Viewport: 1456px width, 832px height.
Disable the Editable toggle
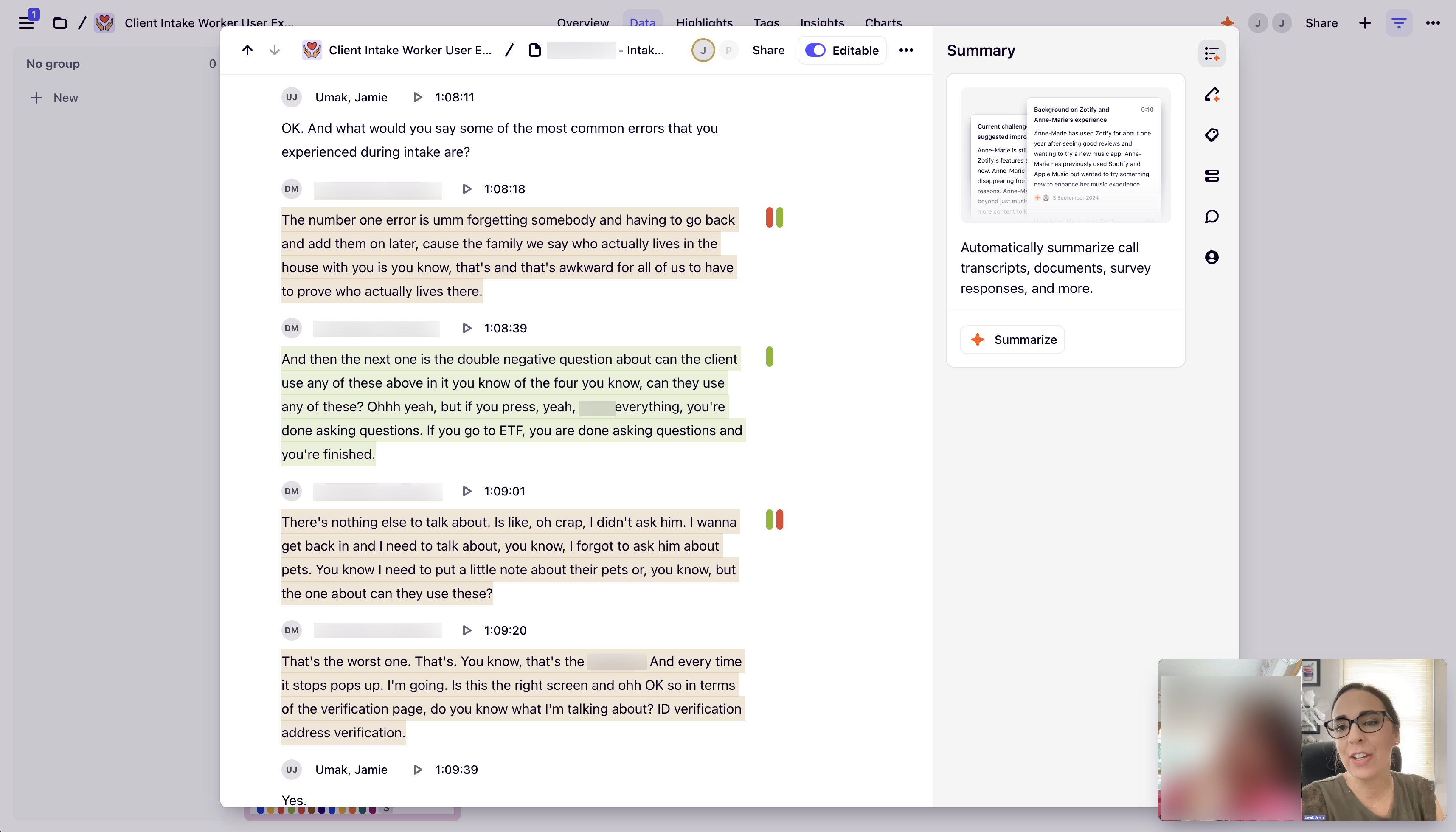click(x=815, y=50)
